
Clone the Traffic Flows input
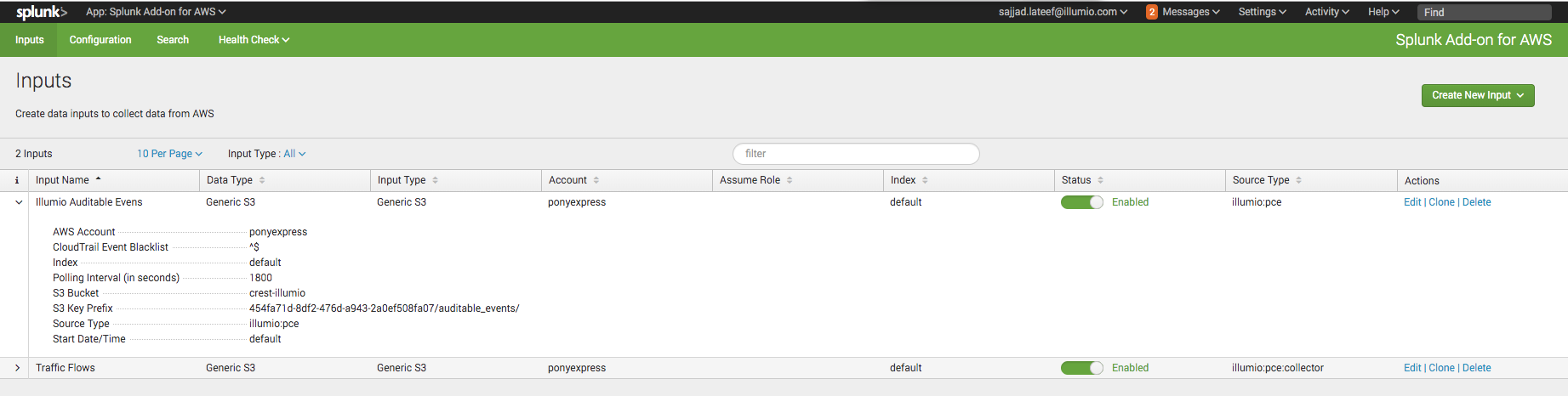pyautogui.click(x=1441, y=368)
